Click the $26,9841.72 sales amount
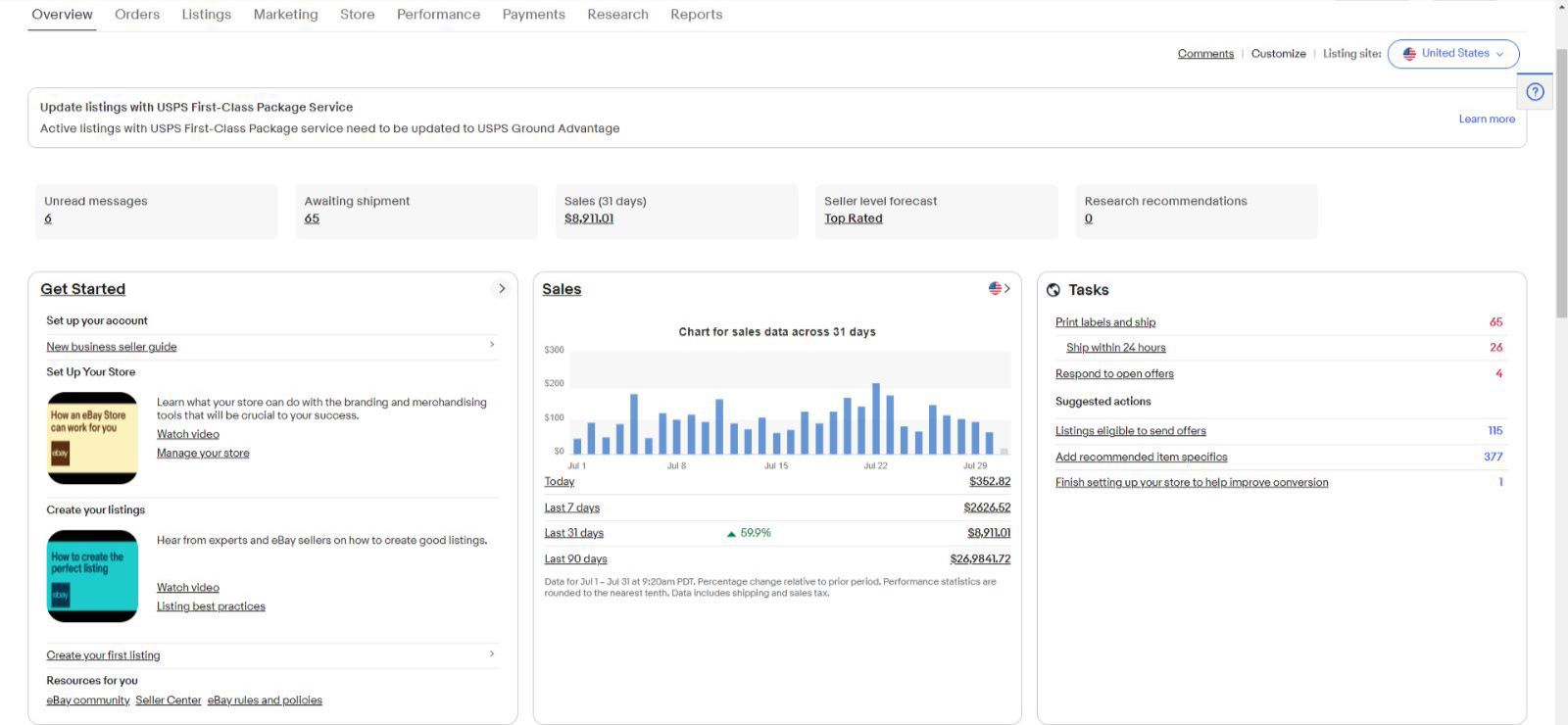 click(x=980, y=559)
